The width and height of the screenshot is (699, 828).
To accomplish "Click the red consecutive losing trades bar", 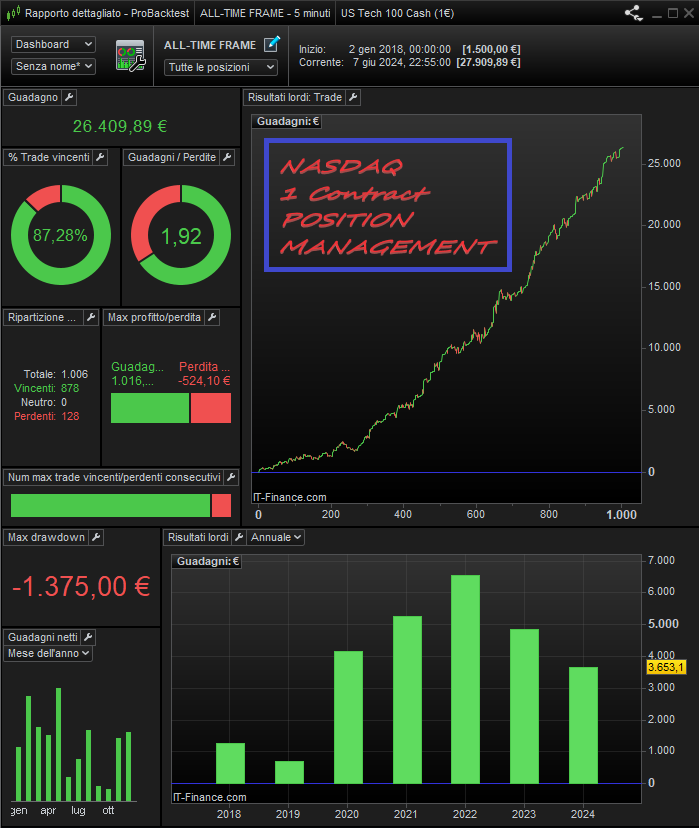I will pos(221,505).
